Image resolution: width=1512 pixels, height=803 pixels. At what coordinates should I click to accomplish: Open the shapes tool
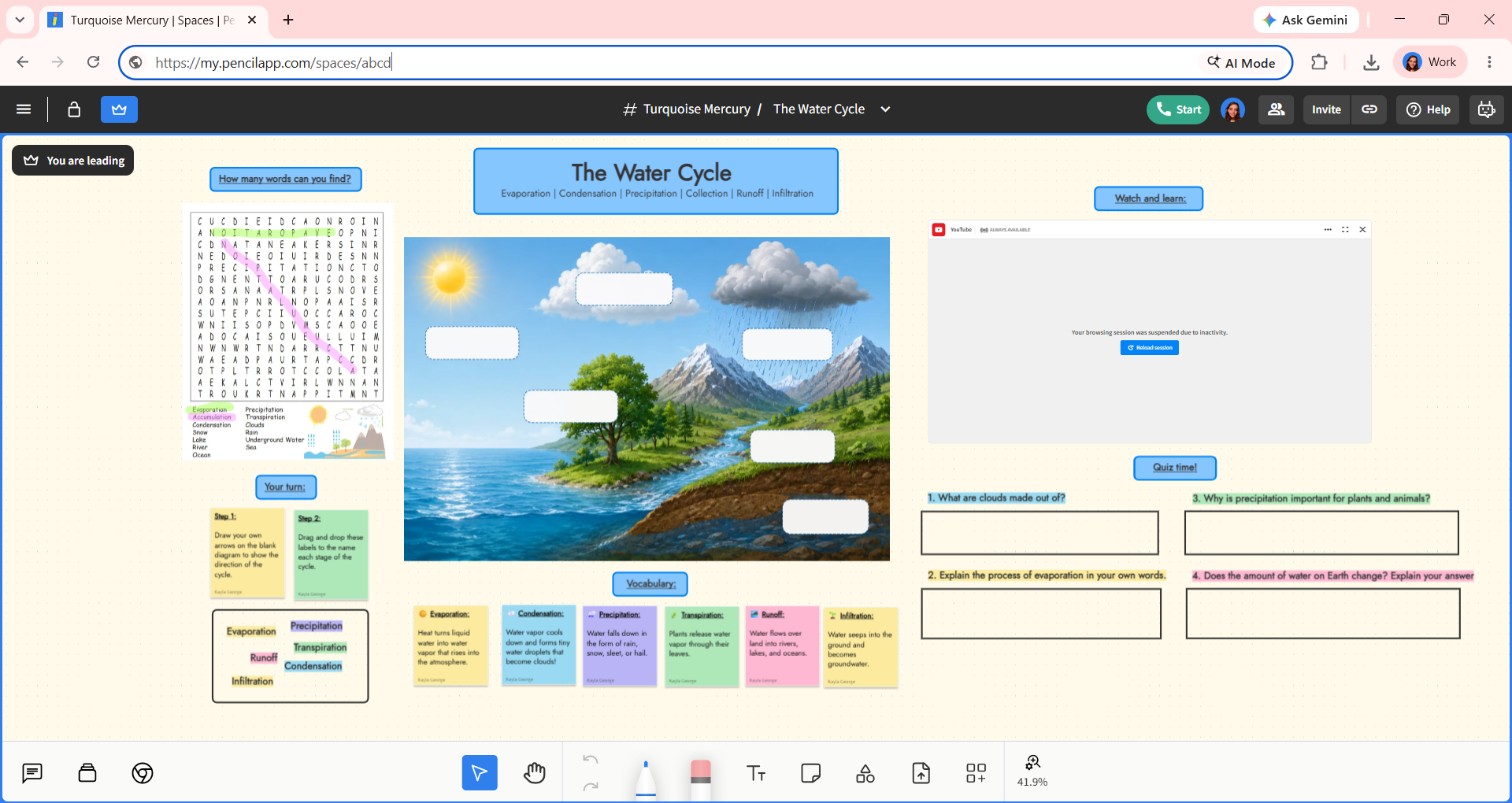pyautogui.click(x=865, y=773)
